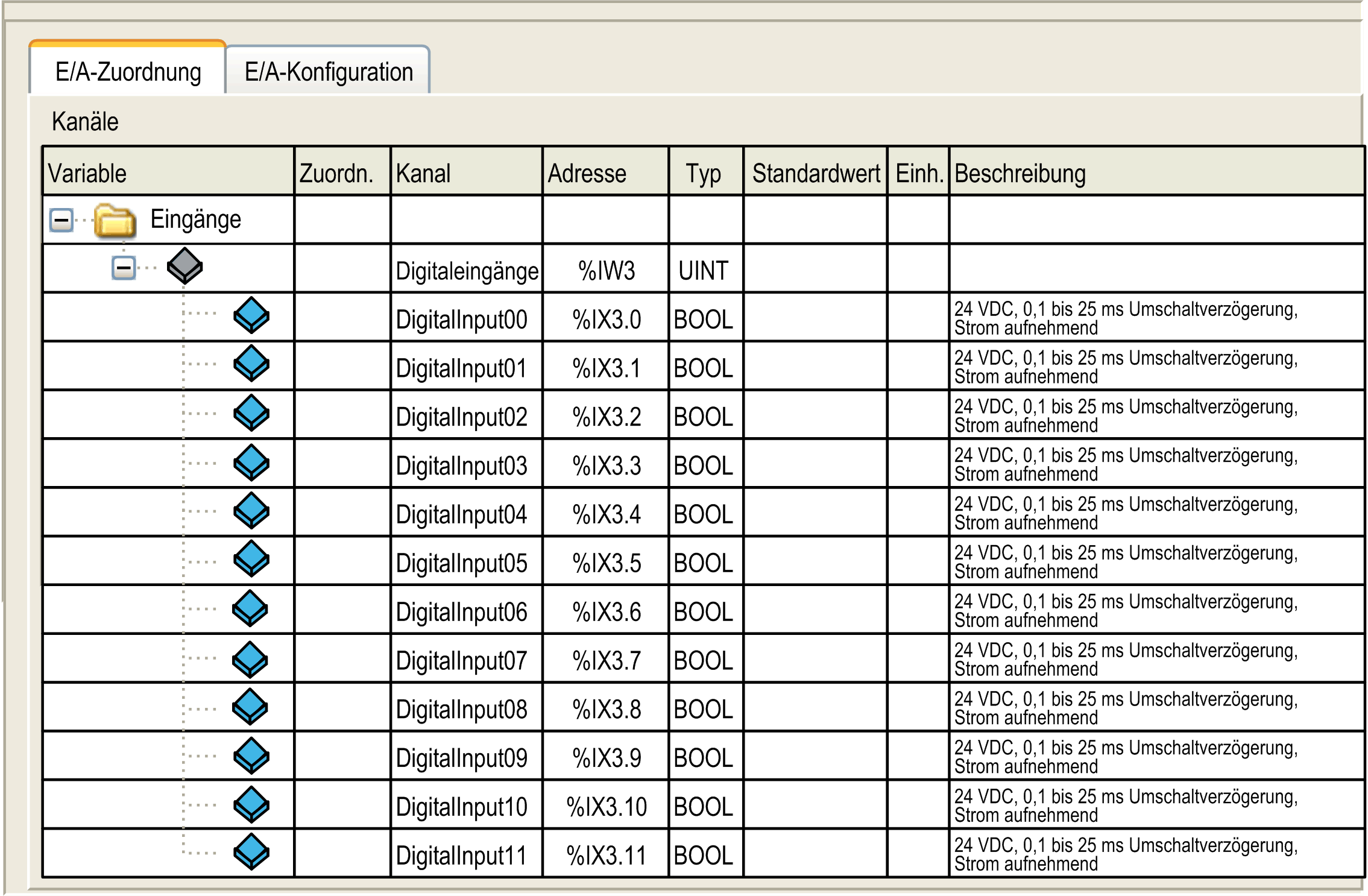Select the DigitalInput04 channel cell

coord(467,513)
